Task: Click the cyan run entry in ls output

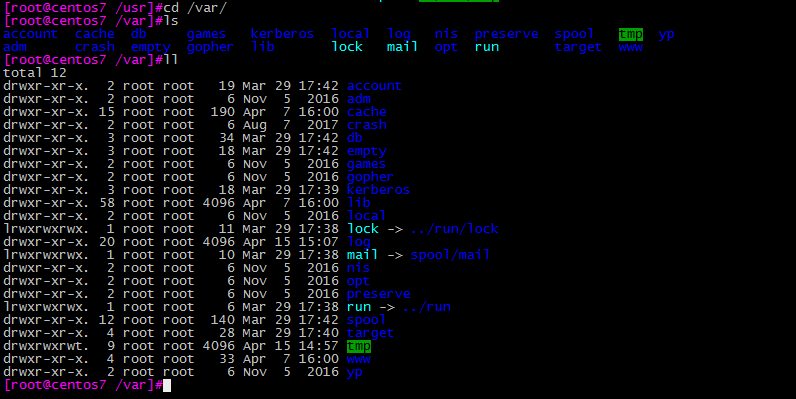Action: (x=487, y=47)
